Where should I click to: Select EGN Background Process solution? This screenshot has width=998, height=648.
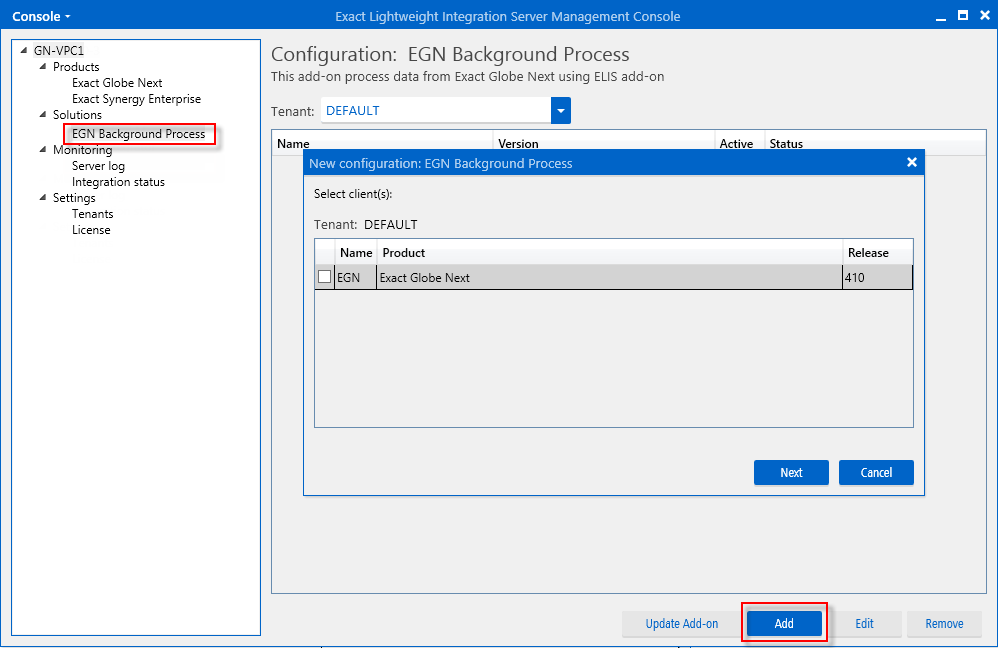[x=139, y=134]
